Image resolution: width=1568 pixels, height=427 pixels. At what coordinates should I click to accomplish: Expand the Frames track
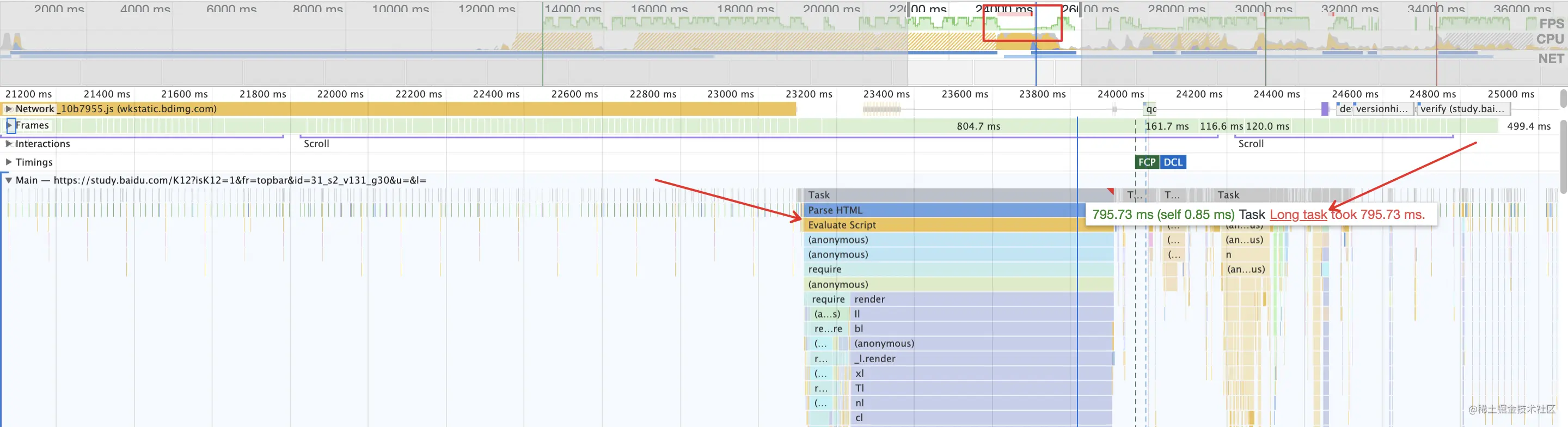coord(9,125)
